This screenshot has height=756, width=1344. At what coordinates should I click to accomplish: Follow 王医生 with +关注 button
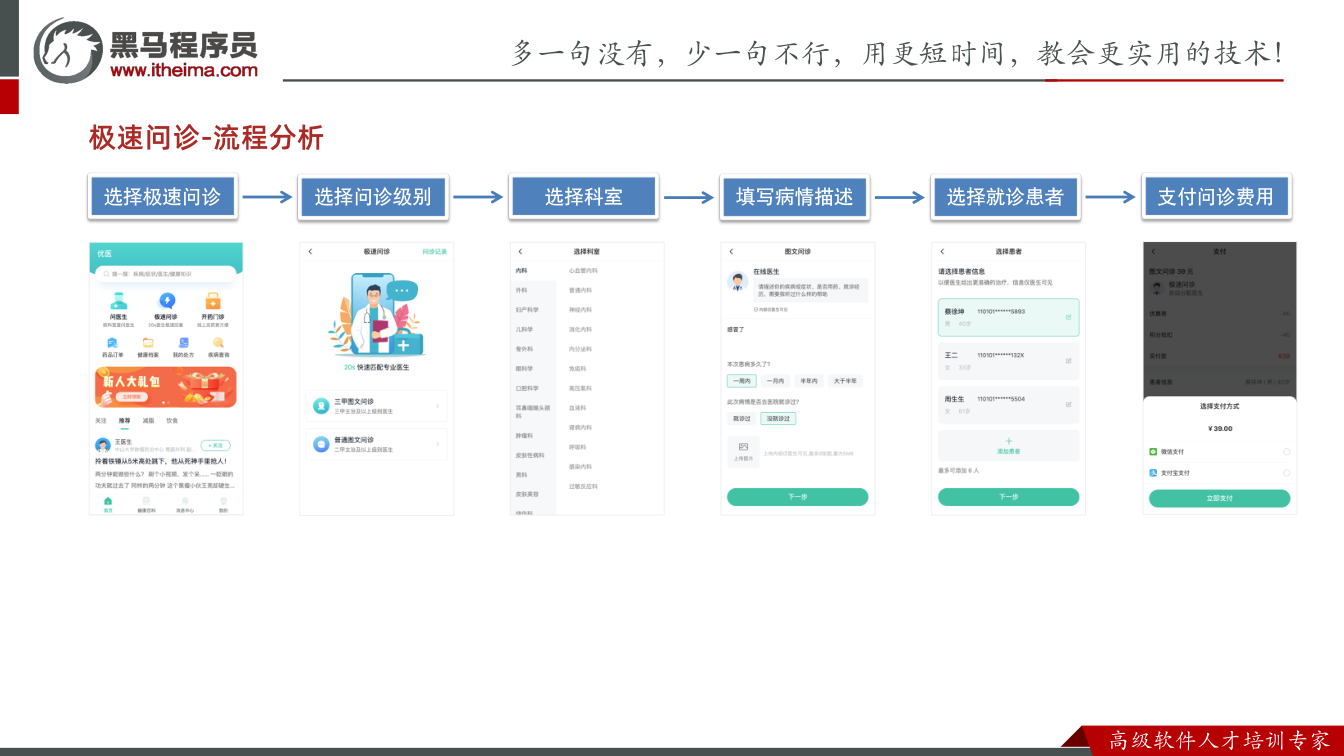(x=215, y=445)
